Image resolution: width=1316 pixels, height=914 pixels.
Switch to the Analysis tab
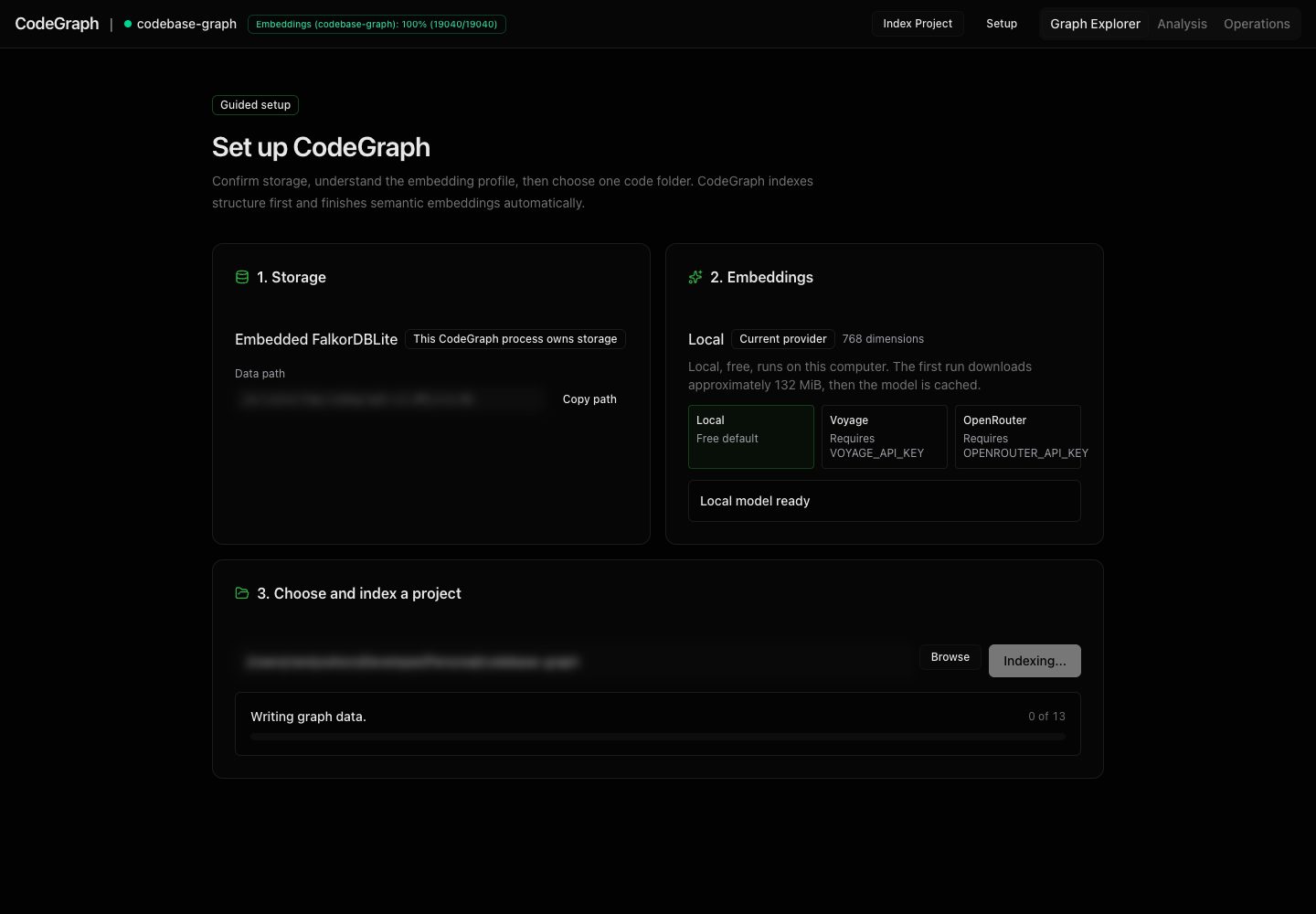(x=1182, y=24)
